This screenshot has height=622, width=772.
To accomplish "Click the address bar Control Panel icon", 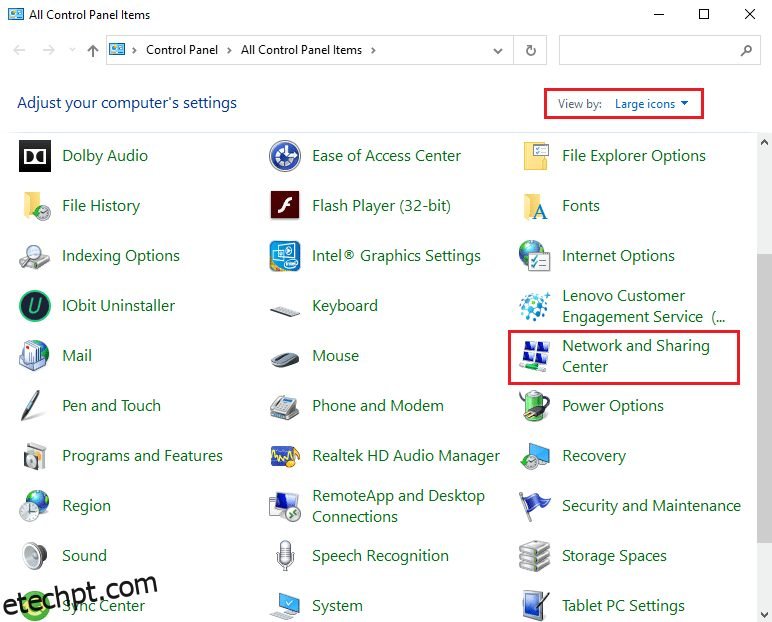I will 117,49.
